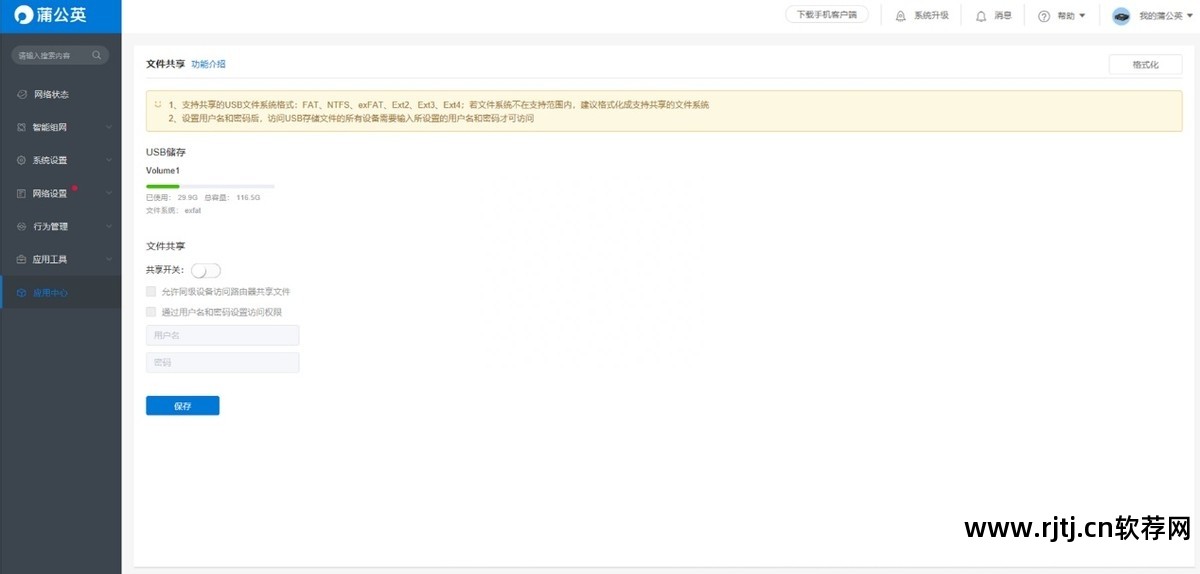Click the 我的蒲公英 avatar image

(1121, 16)
